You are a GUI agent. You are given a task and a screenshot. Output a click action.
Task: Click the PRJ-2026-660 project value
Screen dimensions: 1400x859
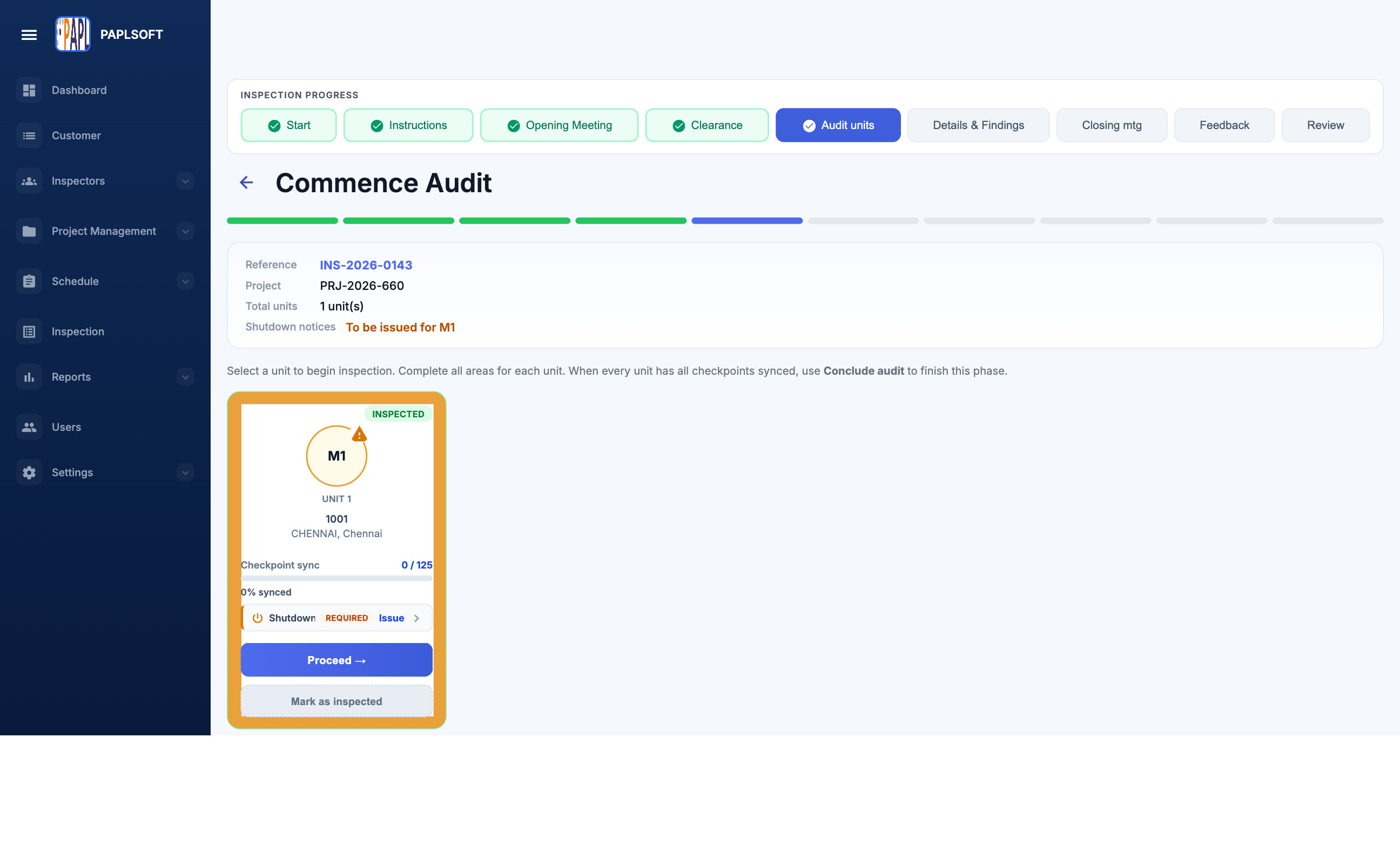tap(362, 286)
